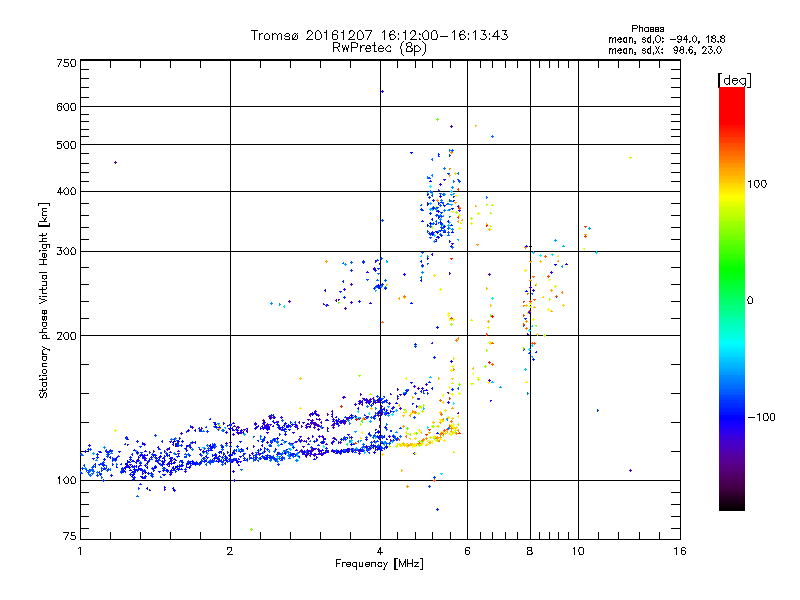Click the x-axis label '2'
This screenshot has width=800, height=600.
tap(230, 551)
